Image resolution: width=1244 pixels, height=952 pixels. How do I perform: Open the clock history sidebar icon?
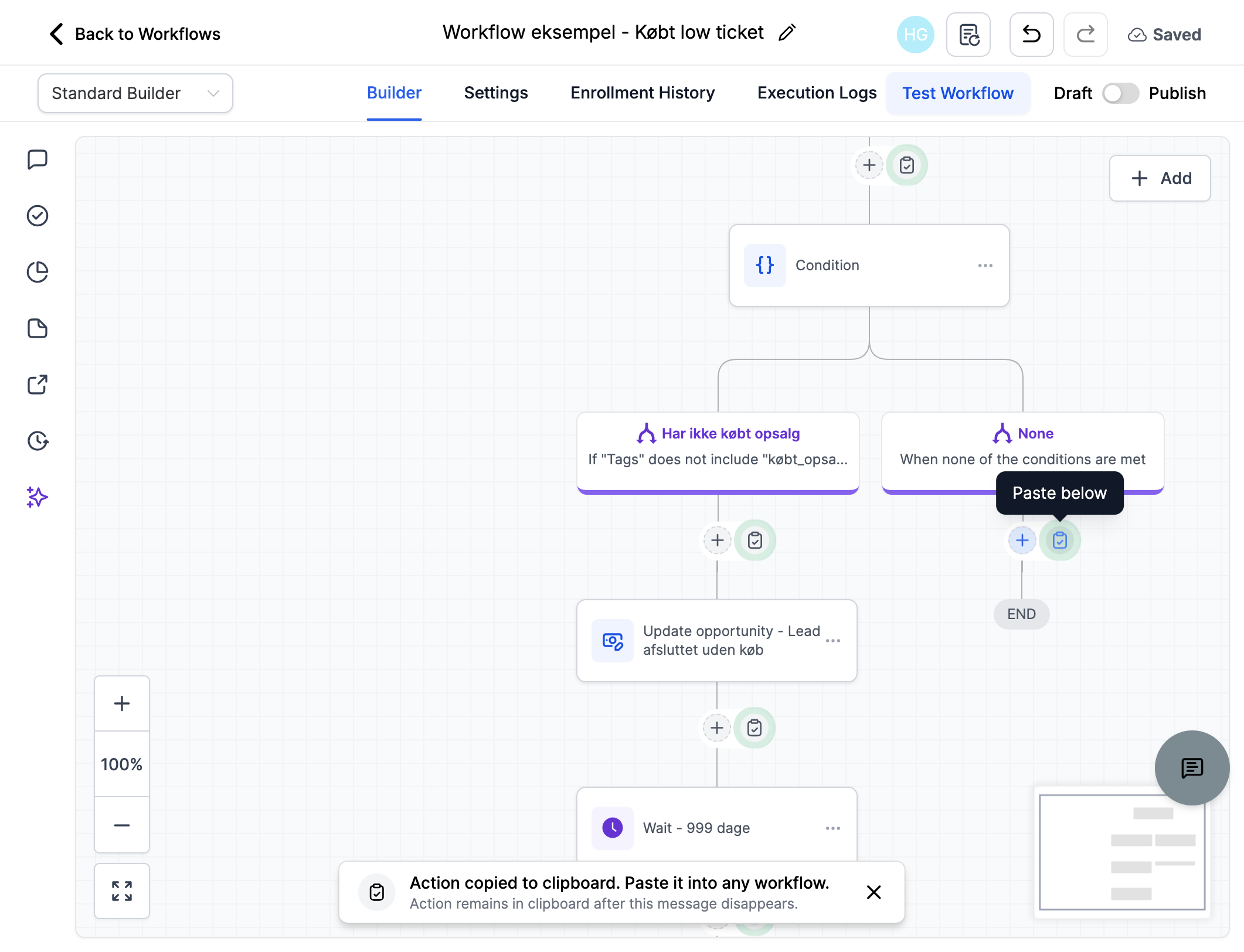(x=38, y=441)
